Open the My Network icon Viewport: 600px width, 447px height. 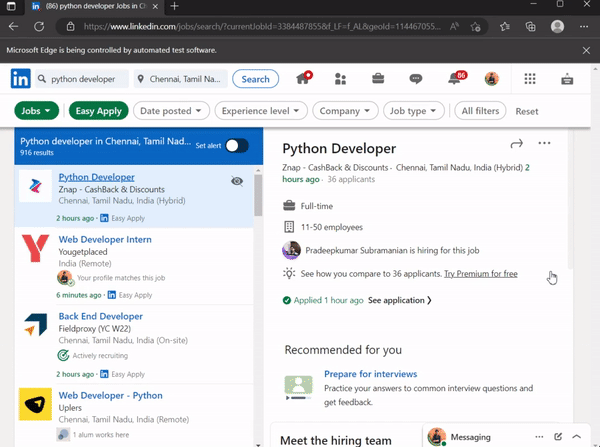[x=340, y=79]
